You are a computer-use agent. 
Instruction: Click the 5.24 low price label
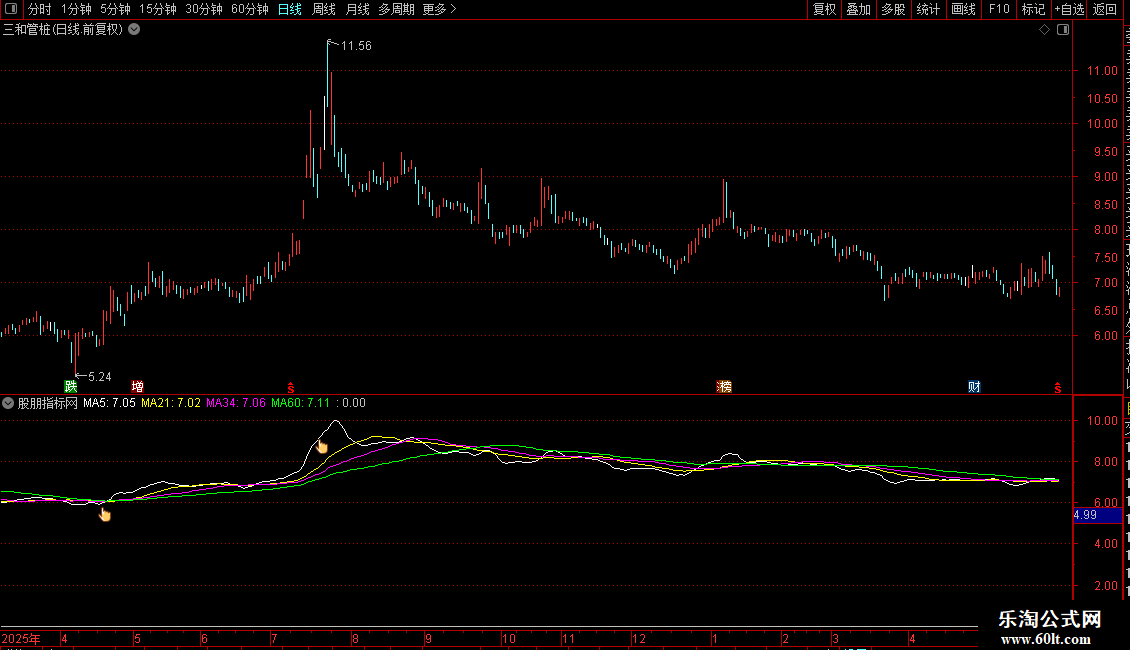(99, 377)
